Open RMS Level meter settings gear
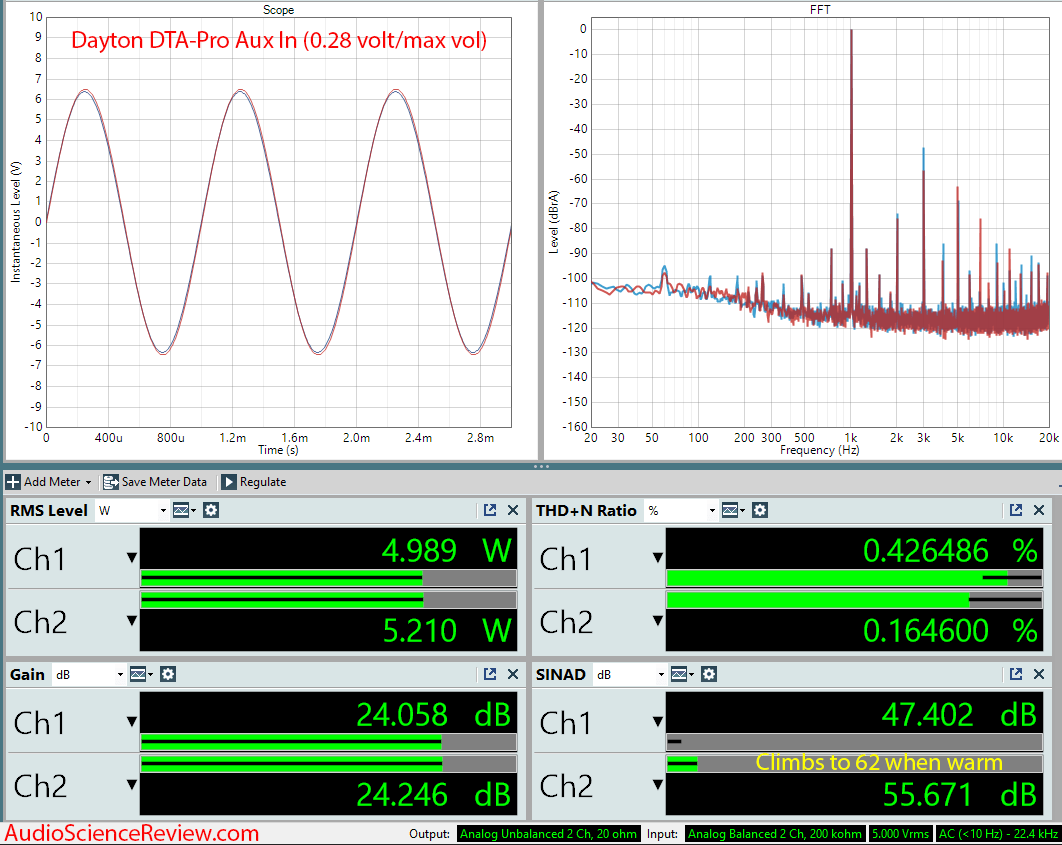Screen dimensions: 1062x845 [211, 511]
